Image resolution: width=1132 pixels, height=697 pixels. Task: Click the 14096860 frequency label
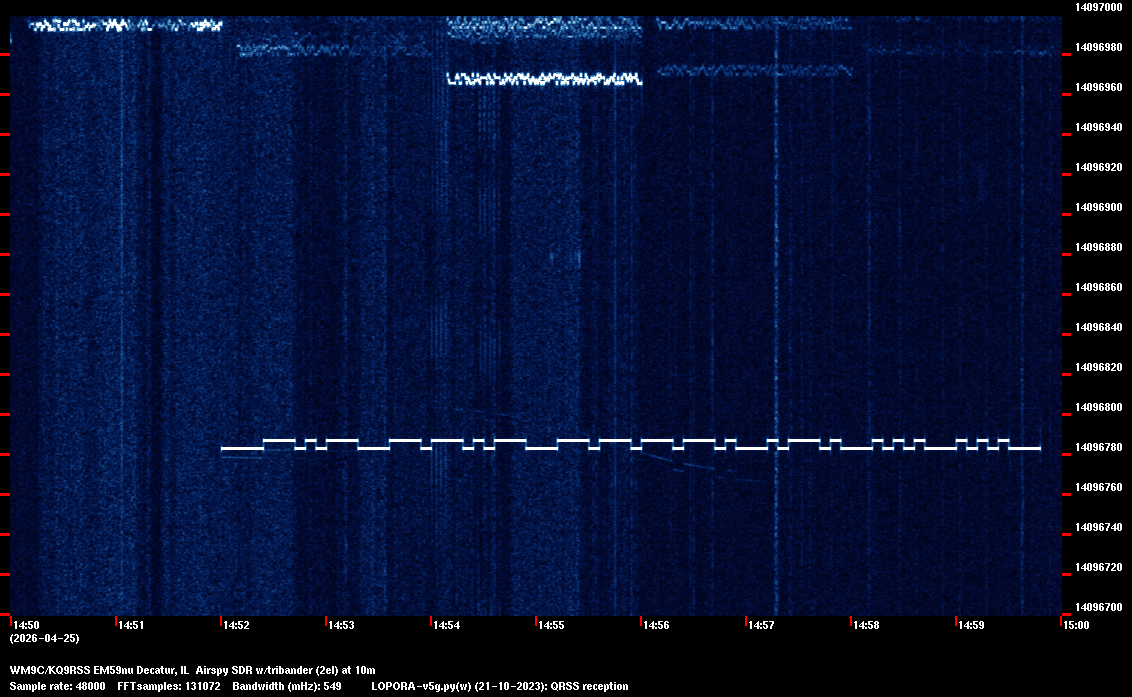coord(1097,288)
